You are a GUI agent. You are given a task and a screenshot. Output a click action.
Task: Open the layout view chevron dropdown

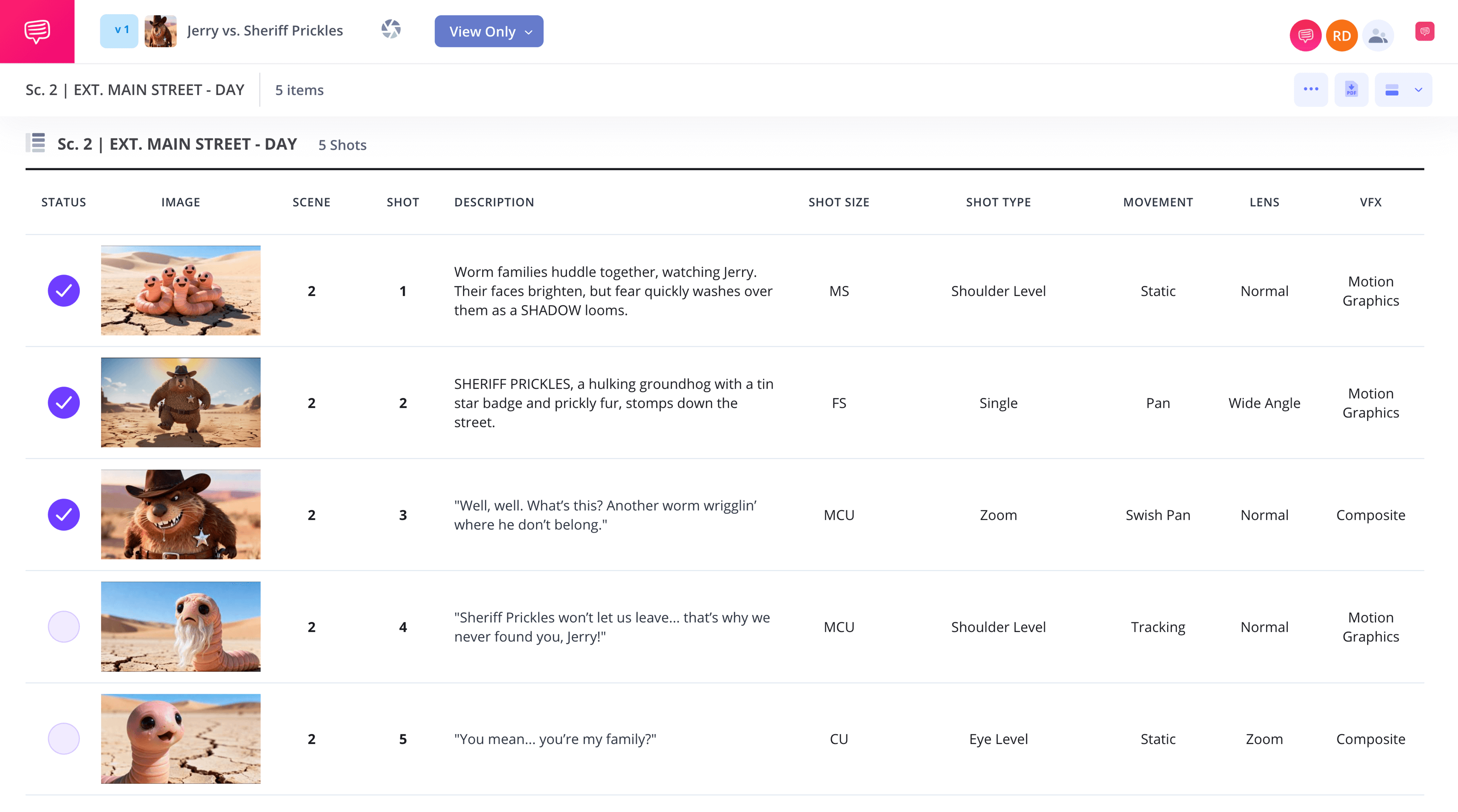(1418, 89)
